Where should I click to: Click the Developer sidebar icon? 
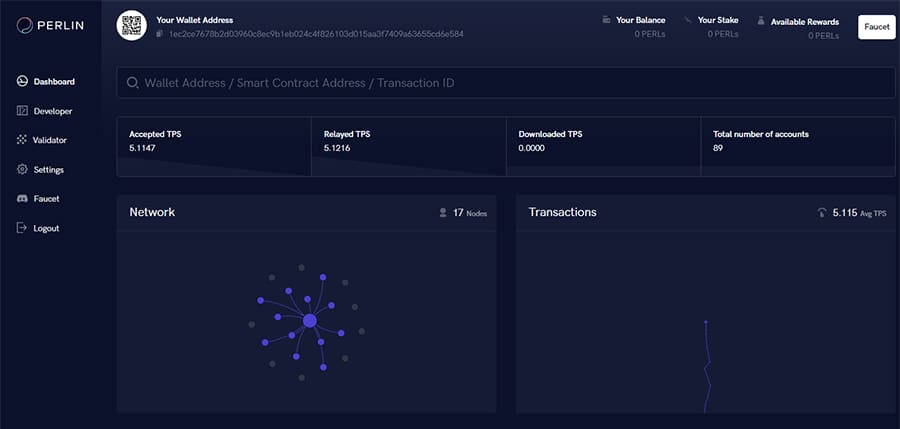pos(22,111)
